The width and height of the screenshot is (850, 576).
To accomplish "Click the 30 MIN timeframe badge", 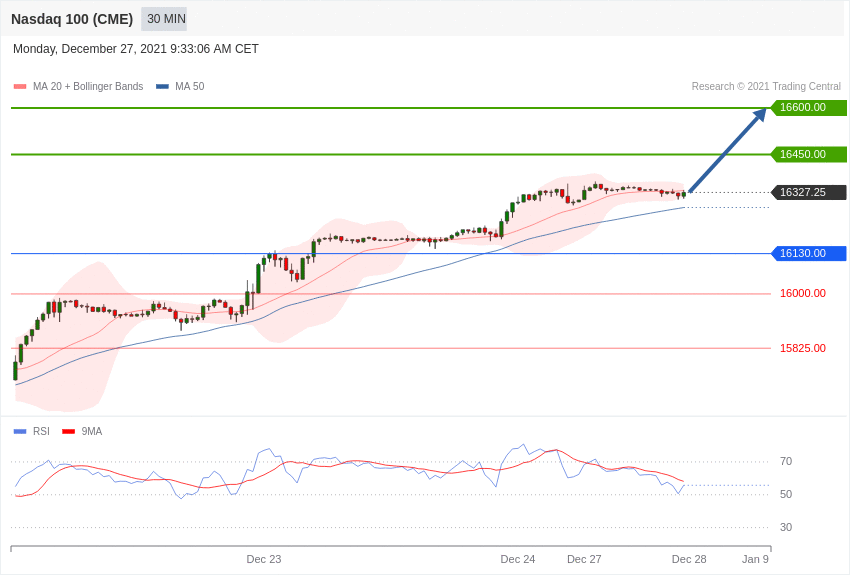I will (x=164, y=19).
